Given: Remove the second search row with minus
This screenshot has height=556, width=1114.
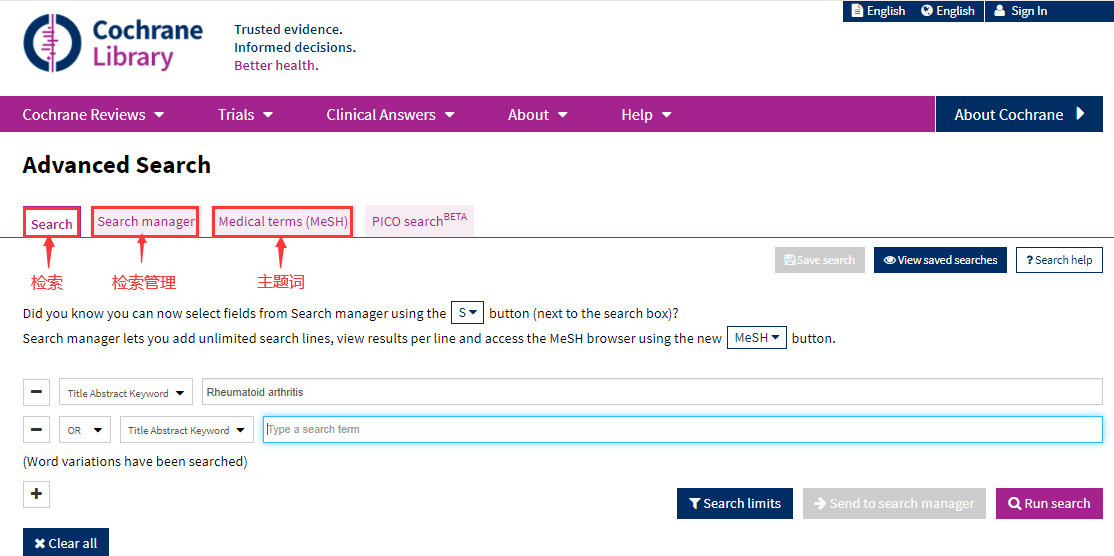Looking at the screenshot, I should (x=36, y=430).
